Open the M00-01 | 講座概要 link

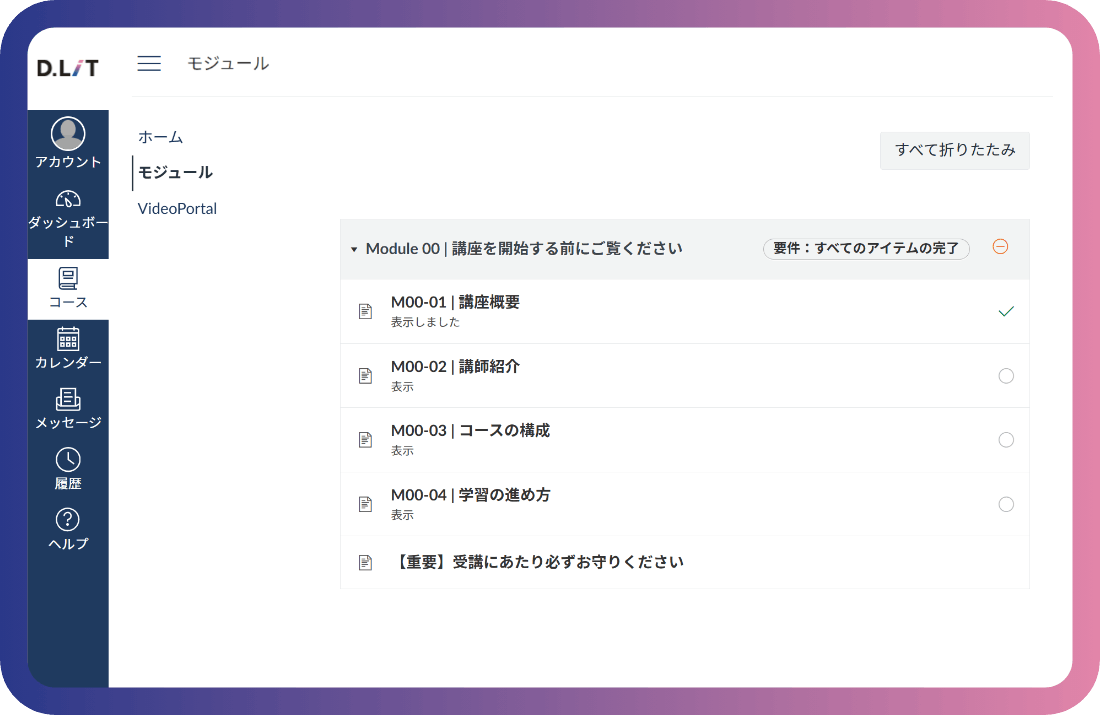click(x=455, y=302)
